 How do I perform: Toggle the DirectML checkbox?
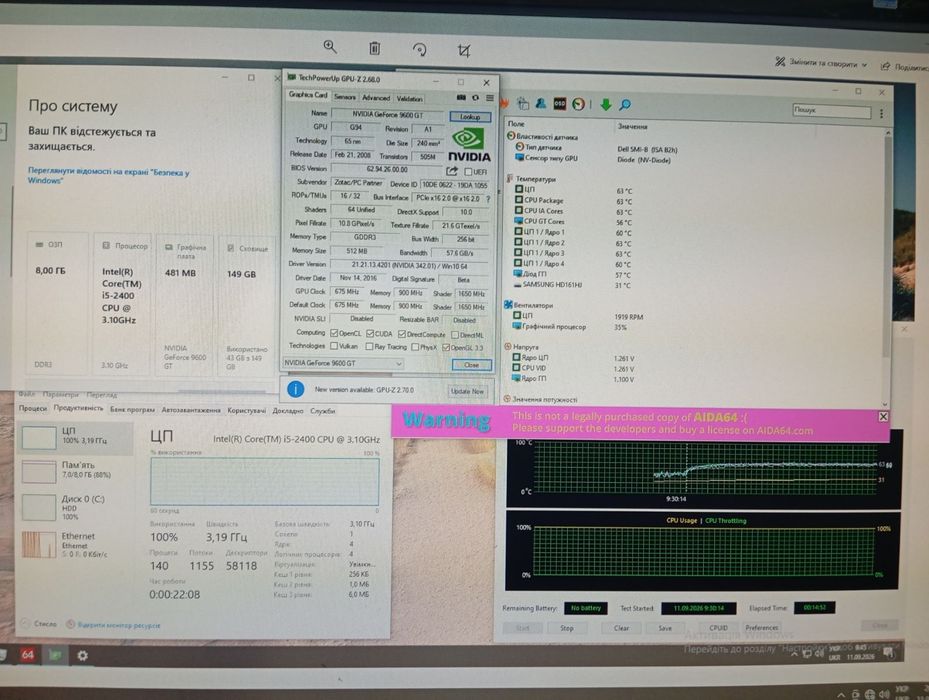[x=455, y=335]
